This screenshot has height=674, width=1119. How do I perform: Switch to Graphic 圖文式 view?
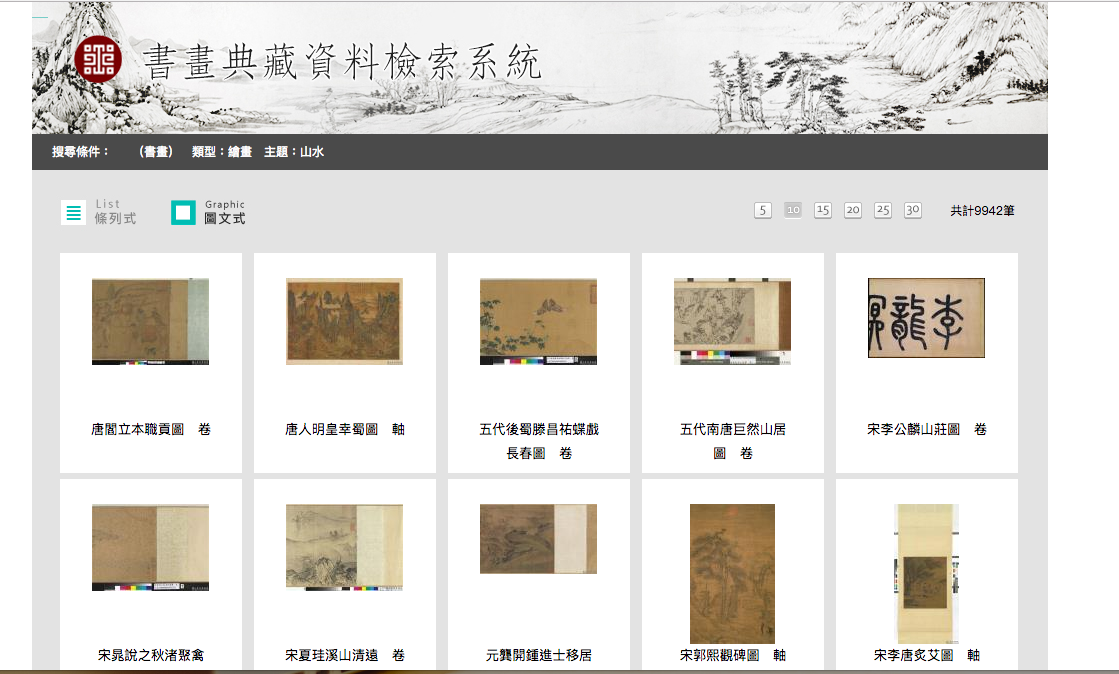(x=208, y=212)
